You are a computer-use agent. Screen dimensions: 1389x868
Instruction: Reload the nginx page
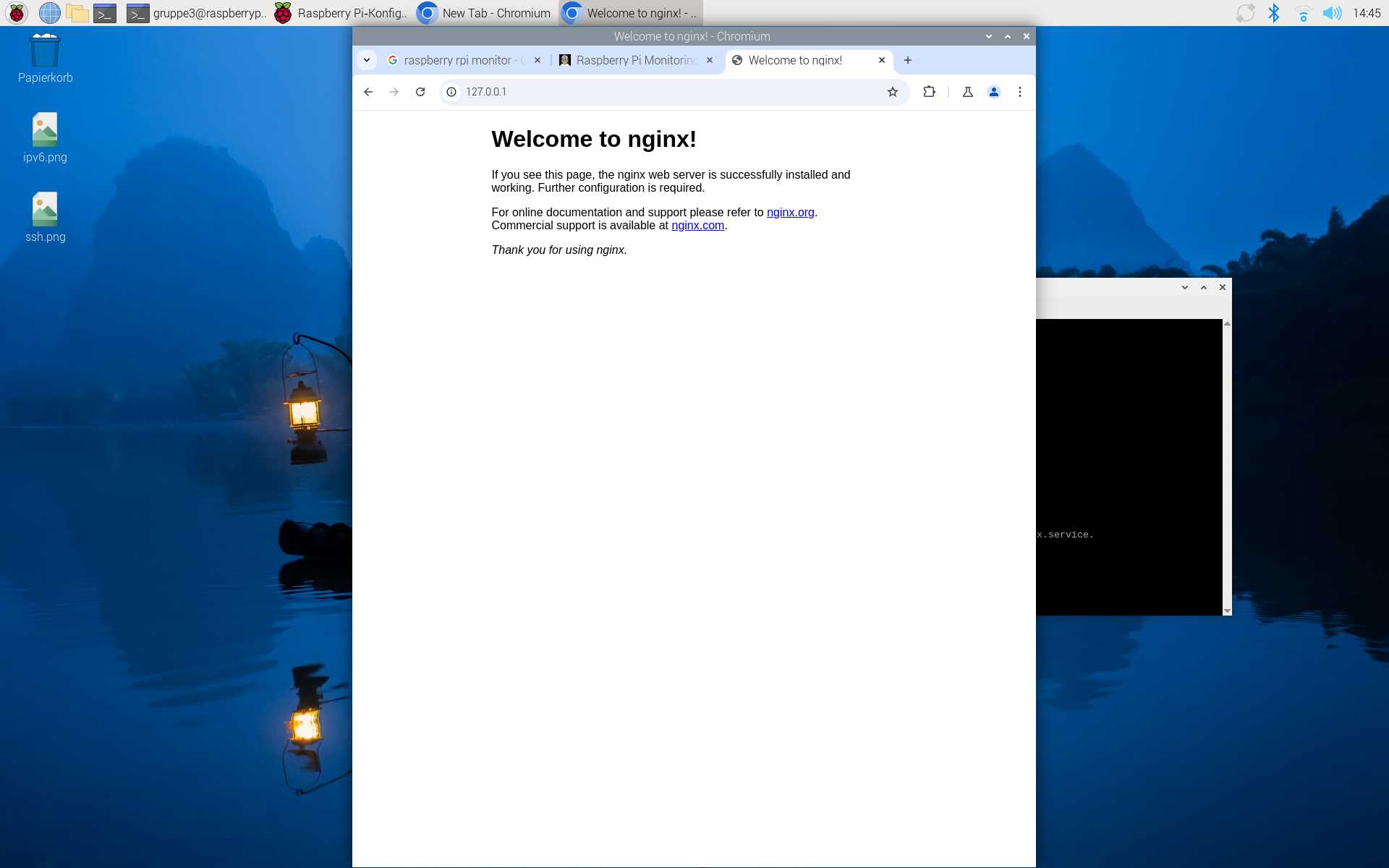(x=420, y=92)
